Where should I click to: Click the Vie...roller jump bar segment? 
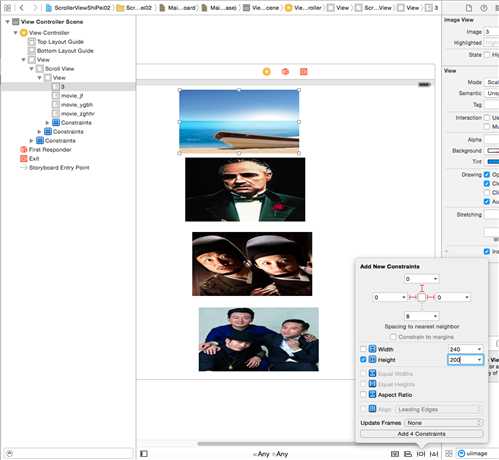coord(303,7)
